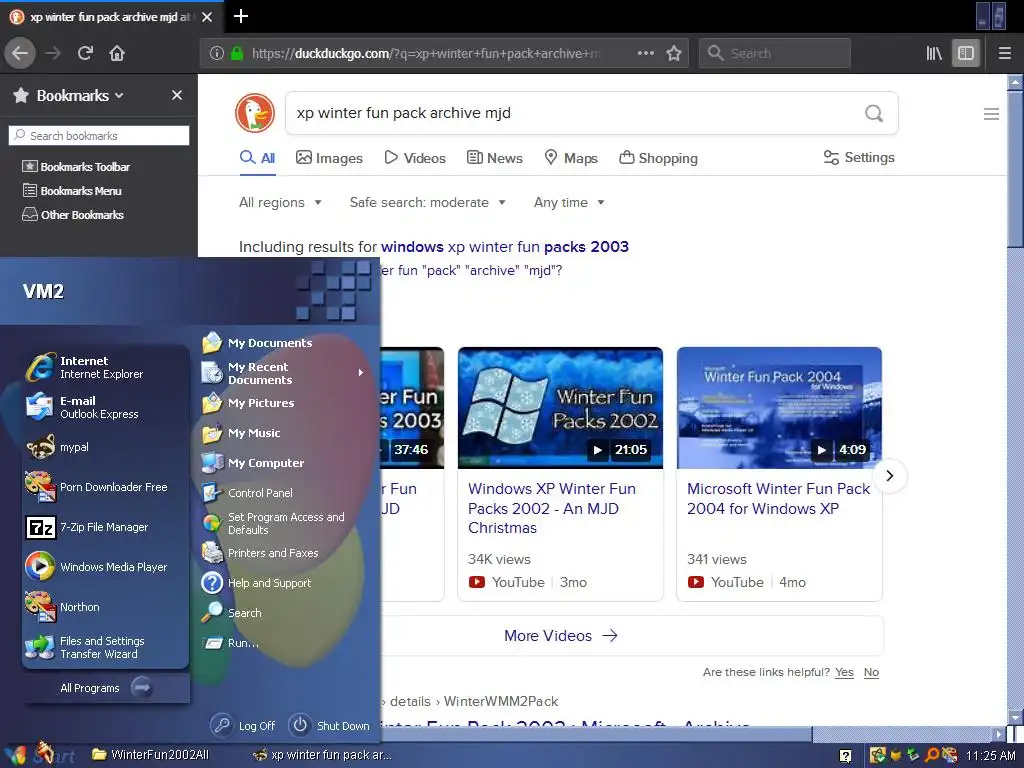Reload the current page
The width and height of the screenshot is (1024, 768).
point(85,53)
